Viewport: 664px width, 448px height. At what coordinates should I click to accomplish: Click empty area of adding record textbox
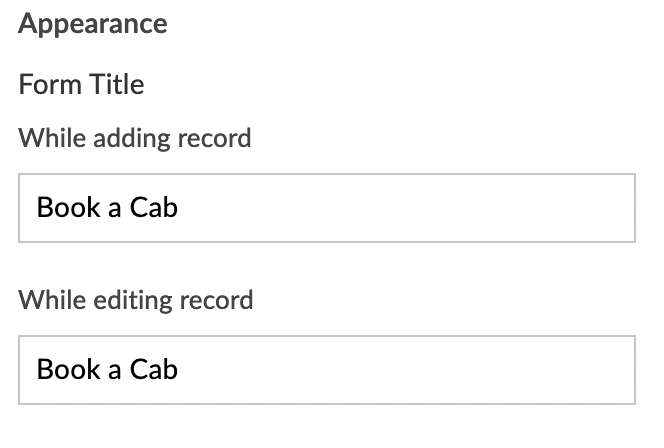[450, 208]
